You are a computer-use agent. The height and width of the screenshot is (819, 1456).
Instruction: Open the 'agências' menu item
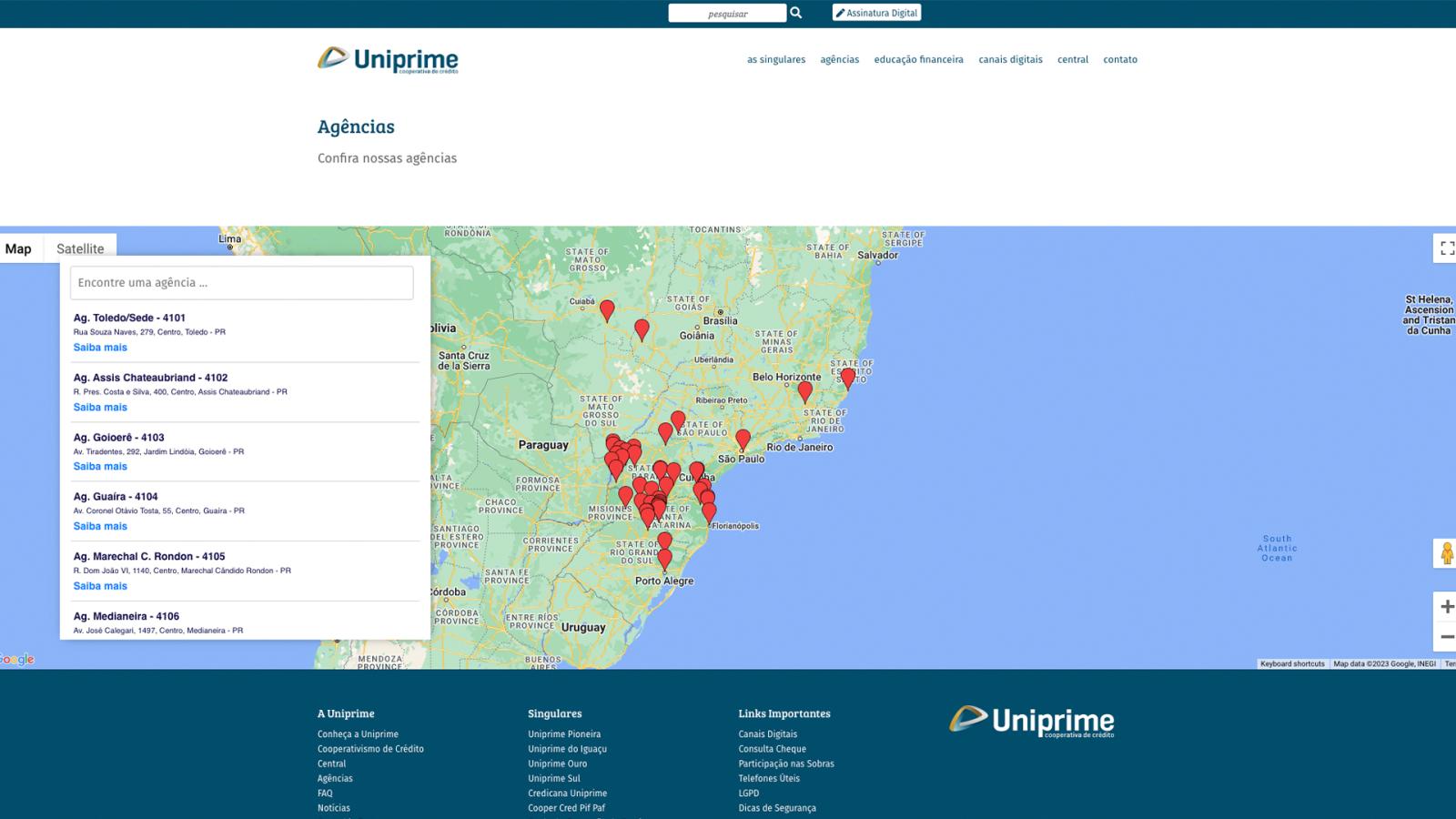[839, 59]
